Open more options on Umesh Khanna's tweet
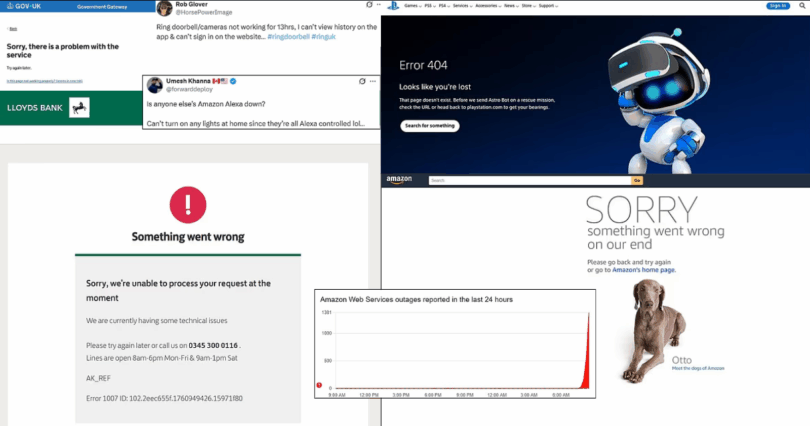Screen dimensions: 810x426 pos(372,80)
